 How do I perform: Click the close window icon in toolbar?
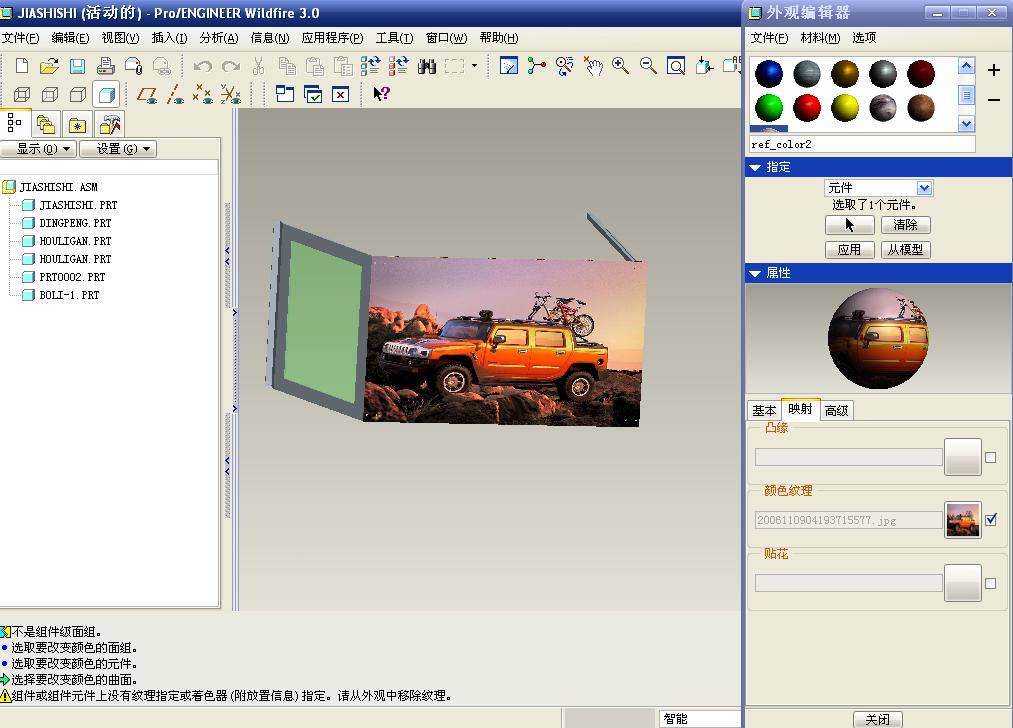coord(340,94)
